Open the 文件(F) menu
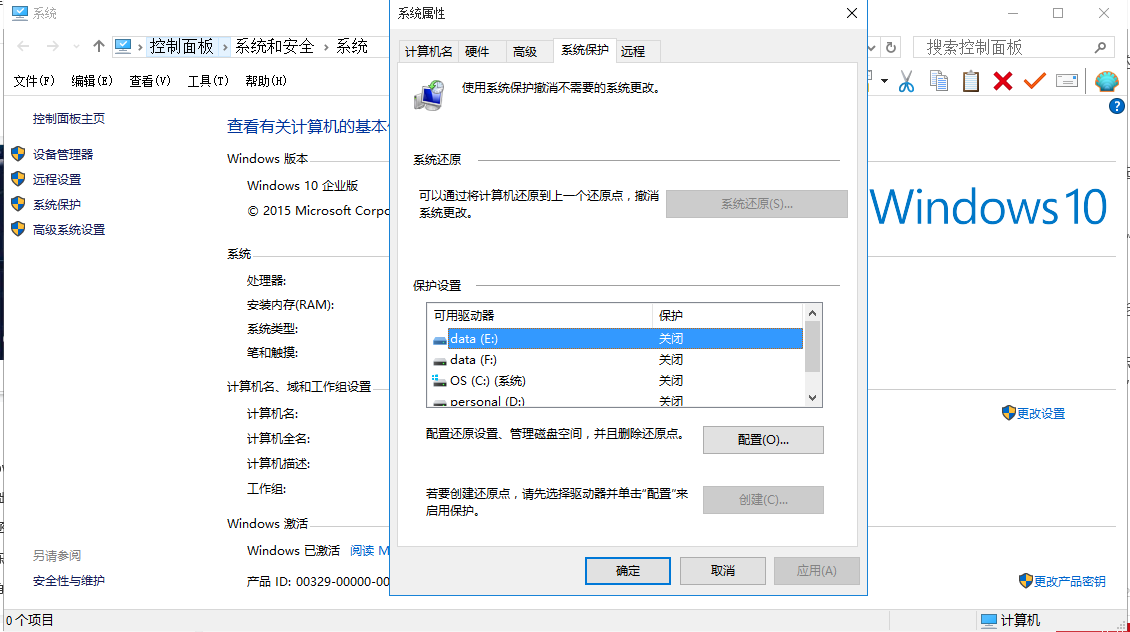Image resolution: width=1130 pixels, height=632 pixels. tap(34, 81)
